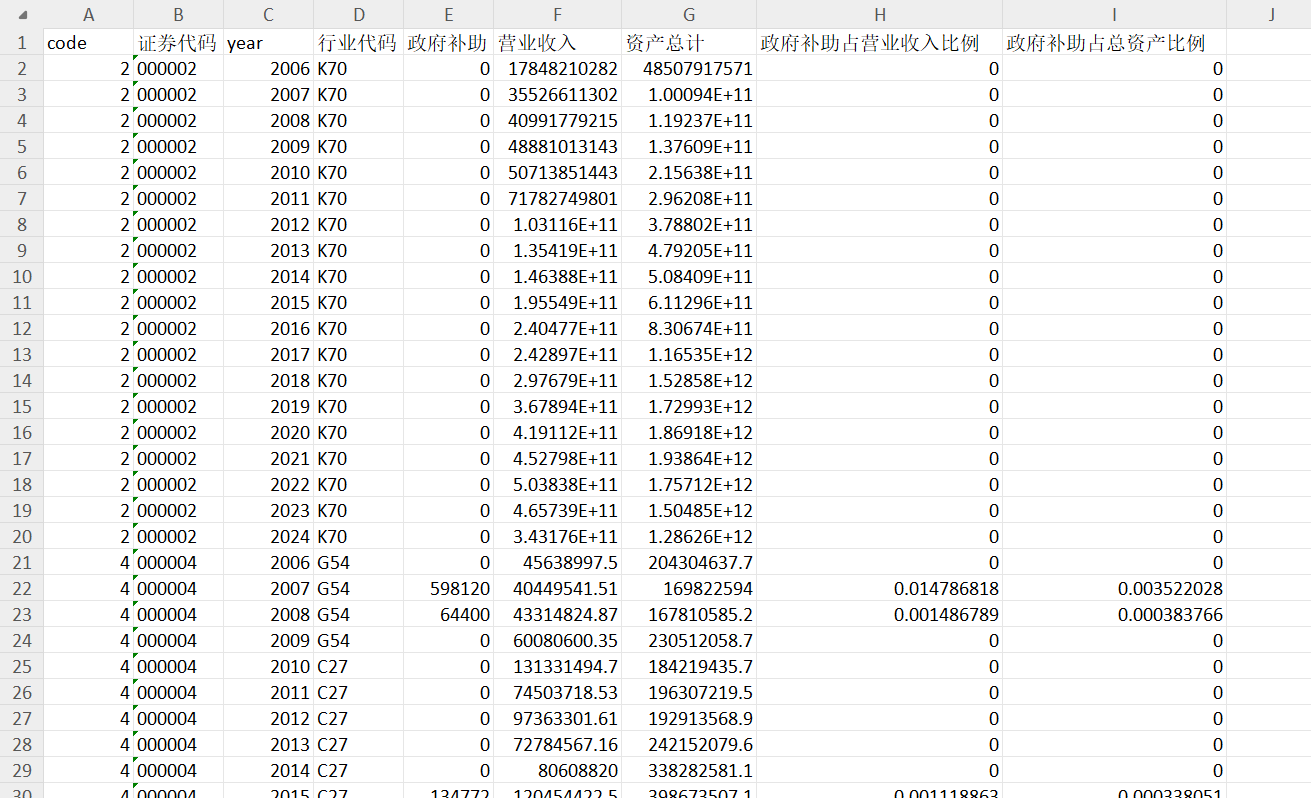The width and height of the screenshot is (1311, 798).
Task: Click cell with value 1.16535E+12
Action: 689,355
